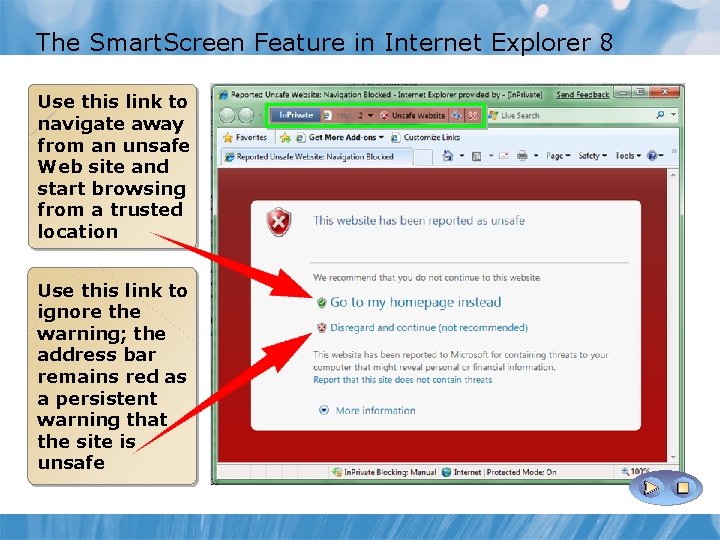Viewport: 720px width, 540px height.
Task: Click Disregard and continue (not recommended)
Action: pos(428,327)
